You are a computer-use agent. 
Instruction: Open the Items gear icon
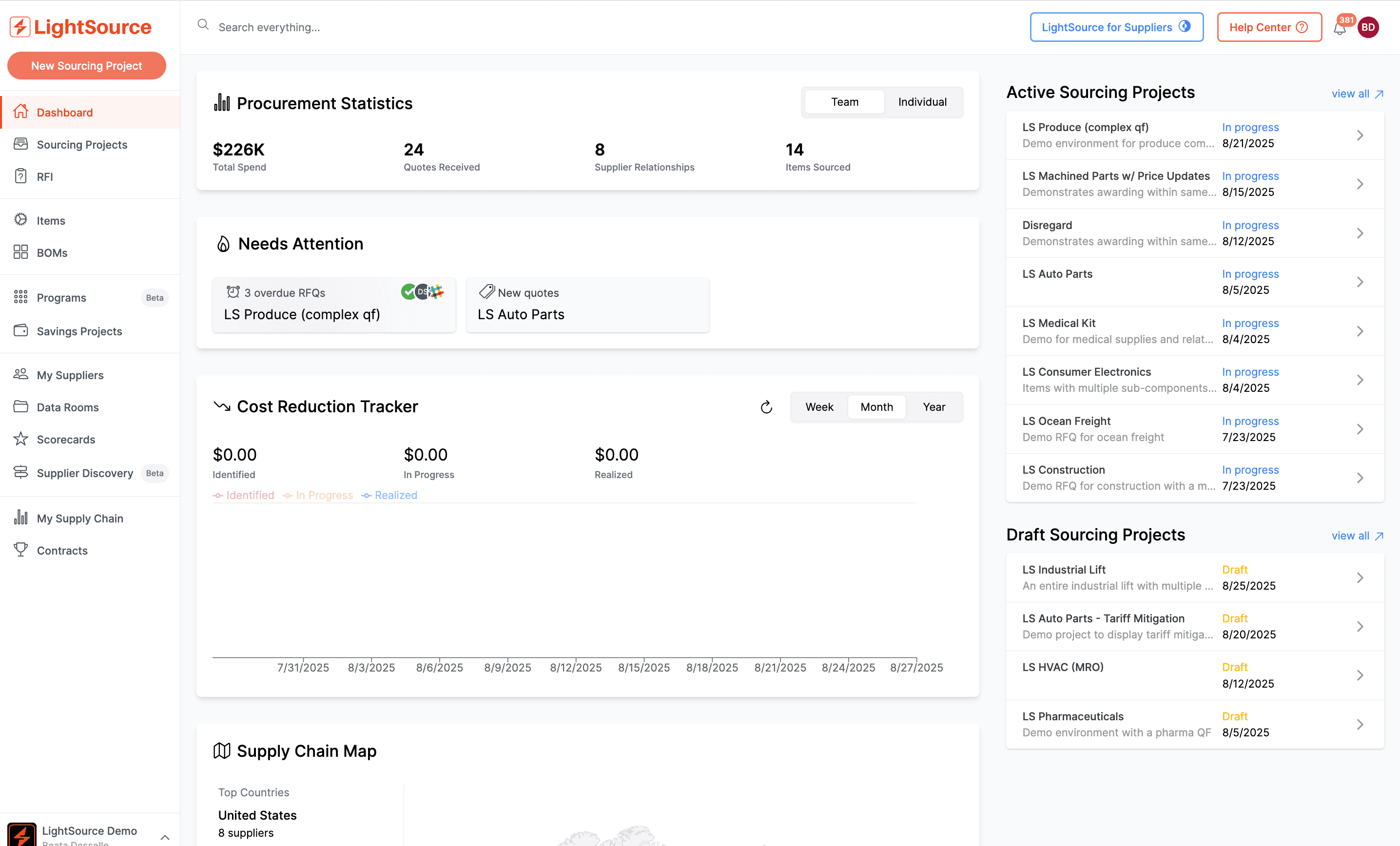[20, 220]
